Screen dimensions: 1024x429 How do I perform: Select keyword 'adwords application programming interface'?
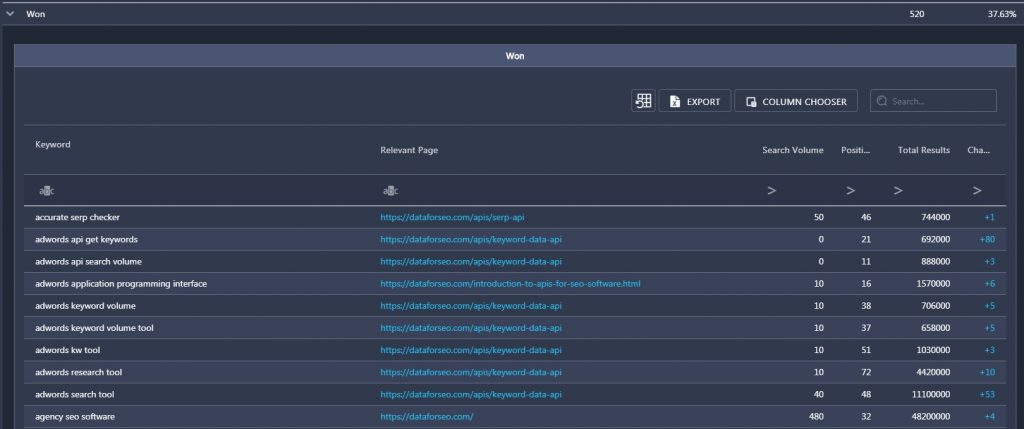pos(121,284)
